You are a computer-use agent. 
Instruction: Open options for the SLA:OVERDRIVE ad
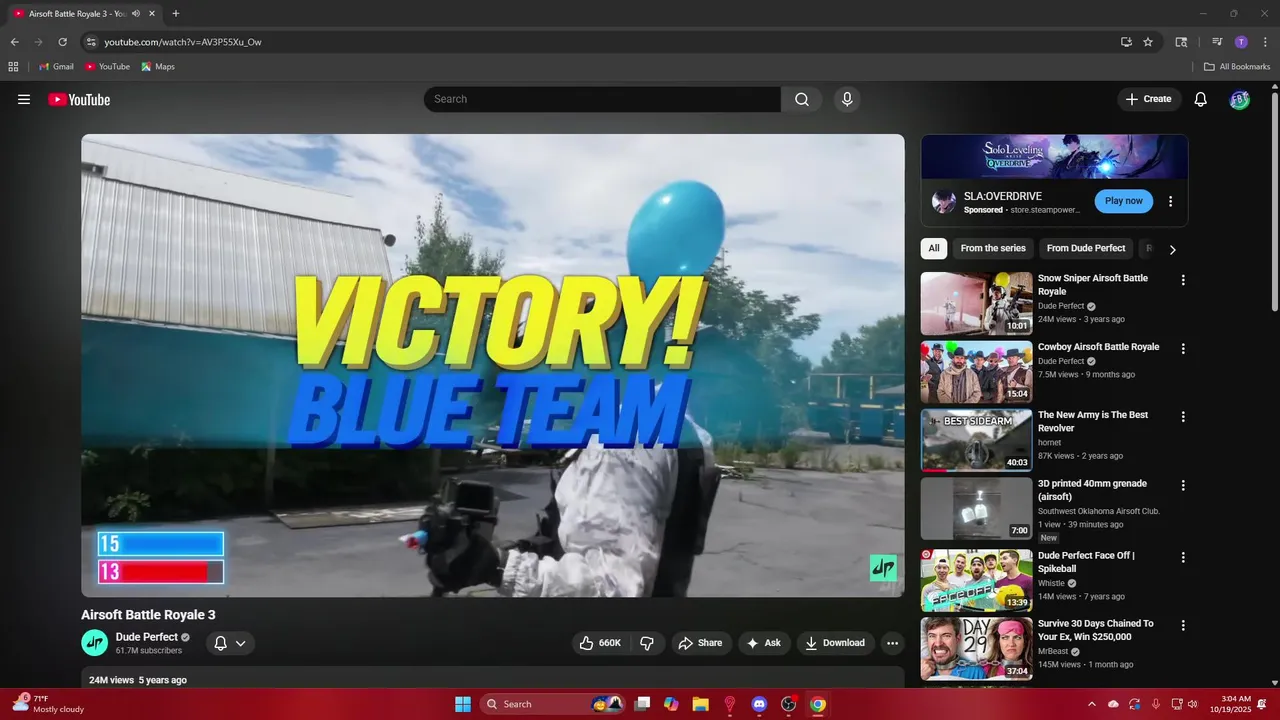[1171, 201]
